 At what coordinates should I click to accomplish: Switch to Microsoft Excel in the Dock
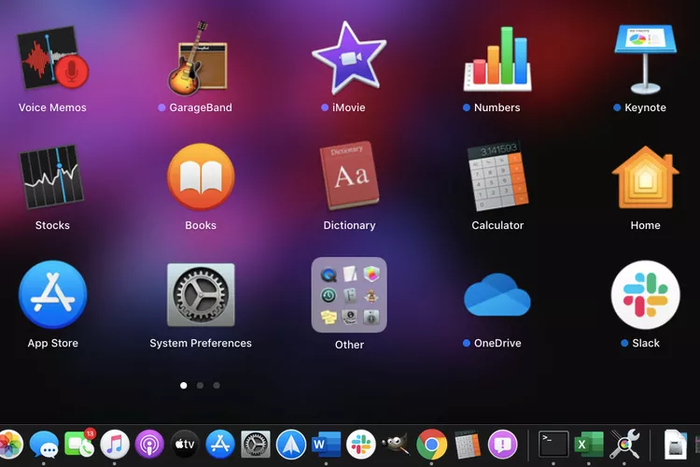pyautogui.click(x=588, y=445)
